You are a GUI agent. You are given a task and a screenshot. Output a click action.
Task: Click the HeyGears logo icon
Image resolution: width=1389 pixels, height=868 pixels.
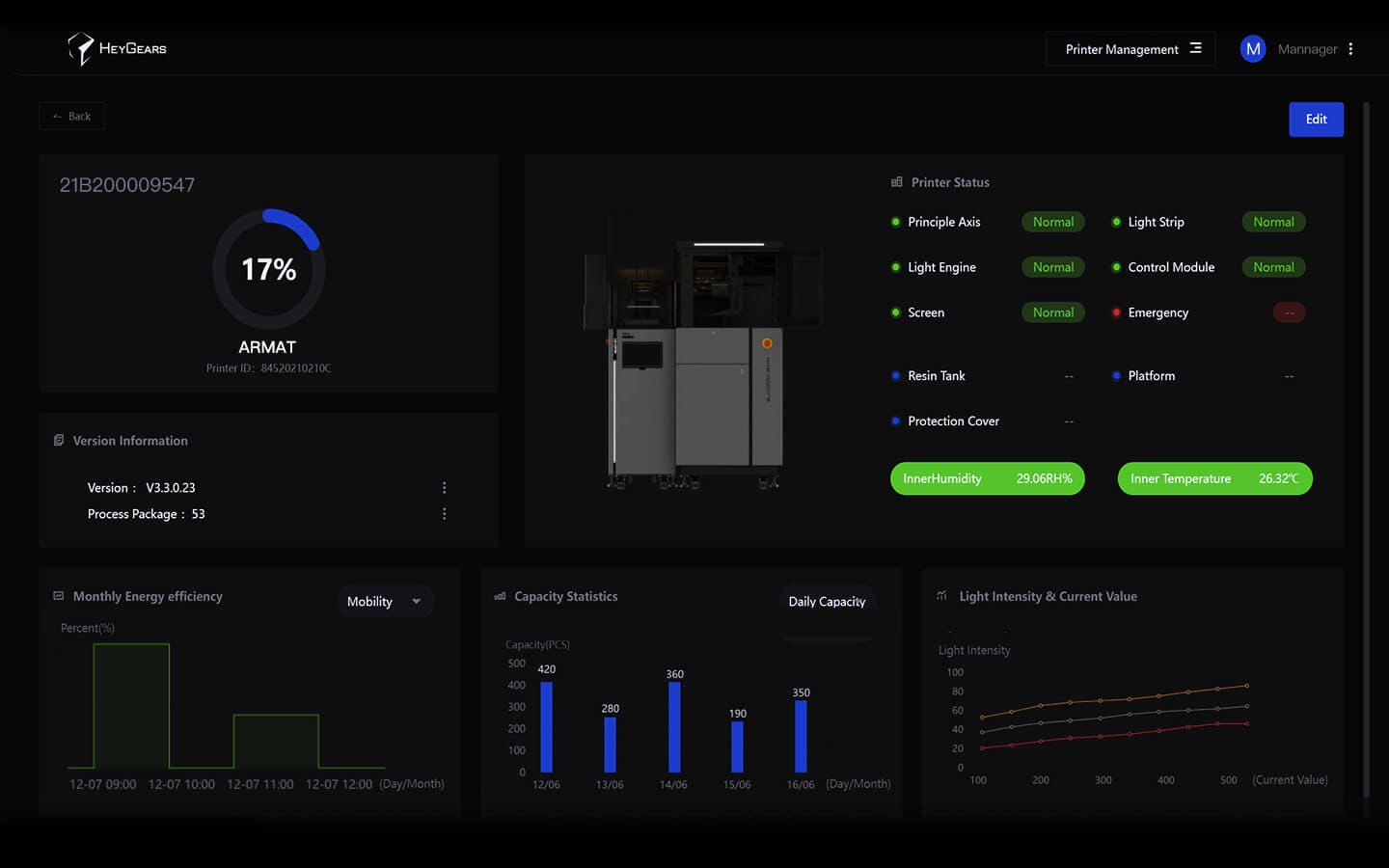coord(81,48)
